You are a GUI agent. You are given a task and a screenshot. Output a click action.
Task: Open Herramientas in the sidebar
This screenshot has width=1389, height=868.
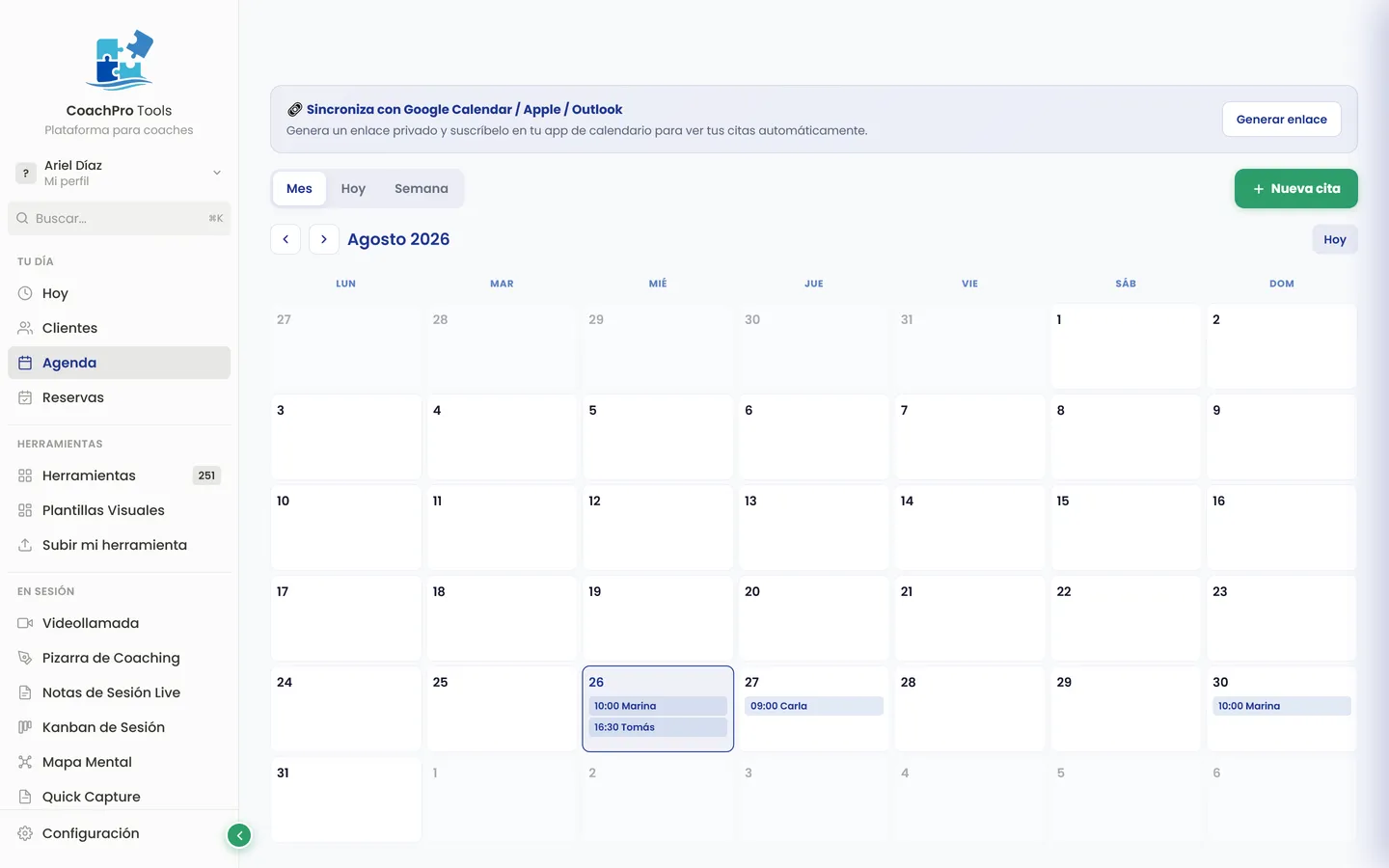point(120,475)
